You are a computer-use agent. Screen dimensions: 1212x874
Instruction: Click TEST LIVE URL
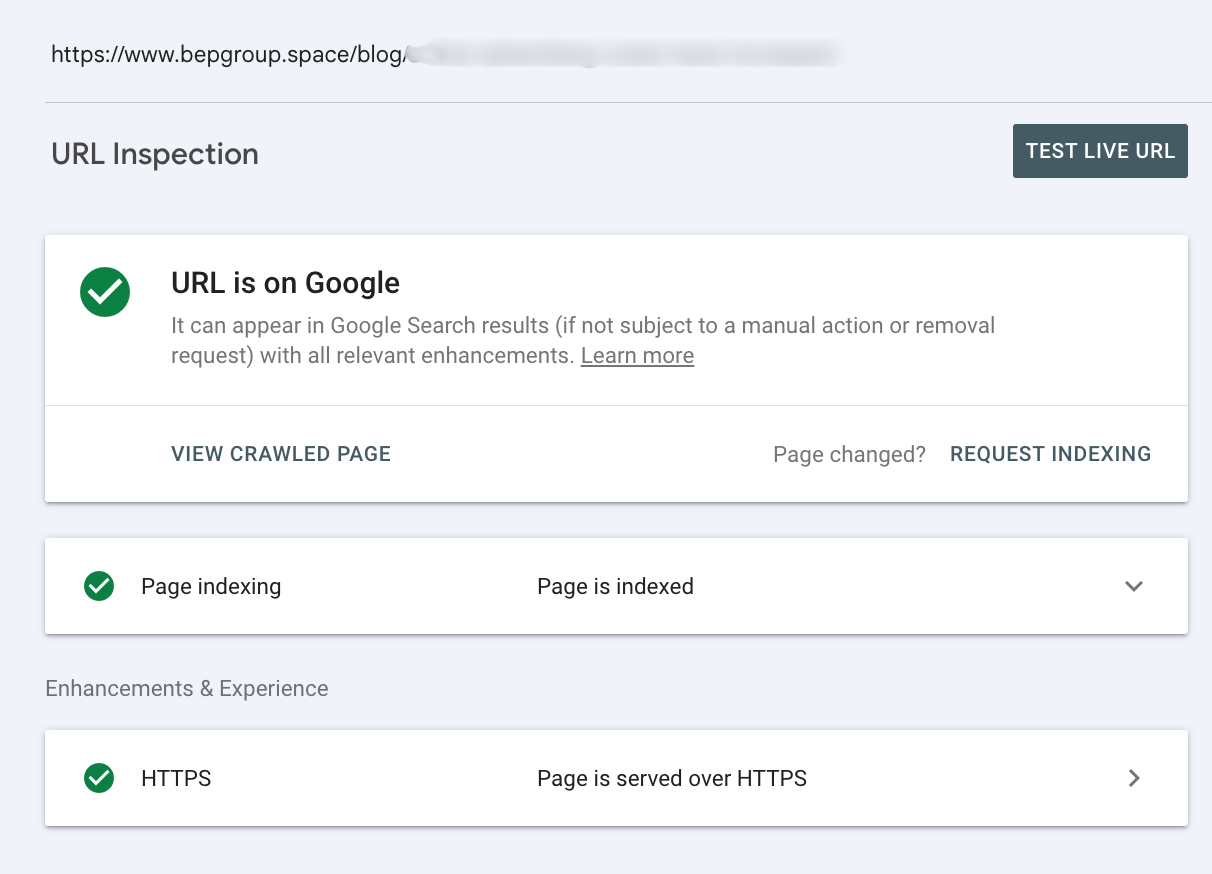click(1099, 150)
